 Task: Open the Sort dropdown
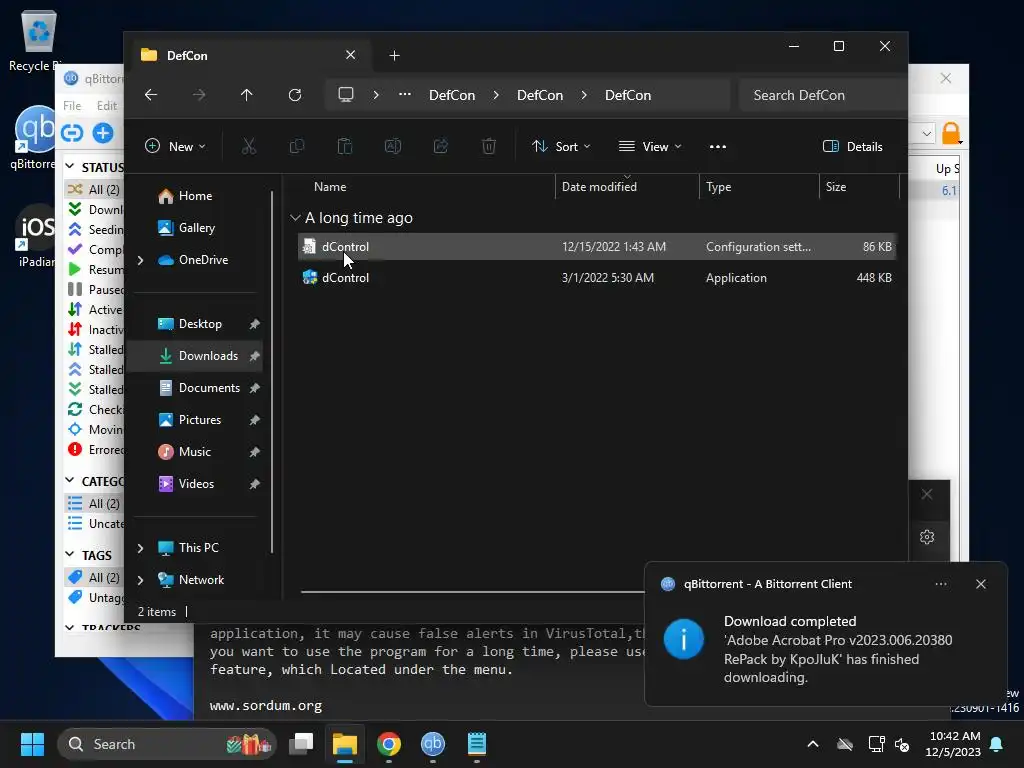tap(562, 146)
